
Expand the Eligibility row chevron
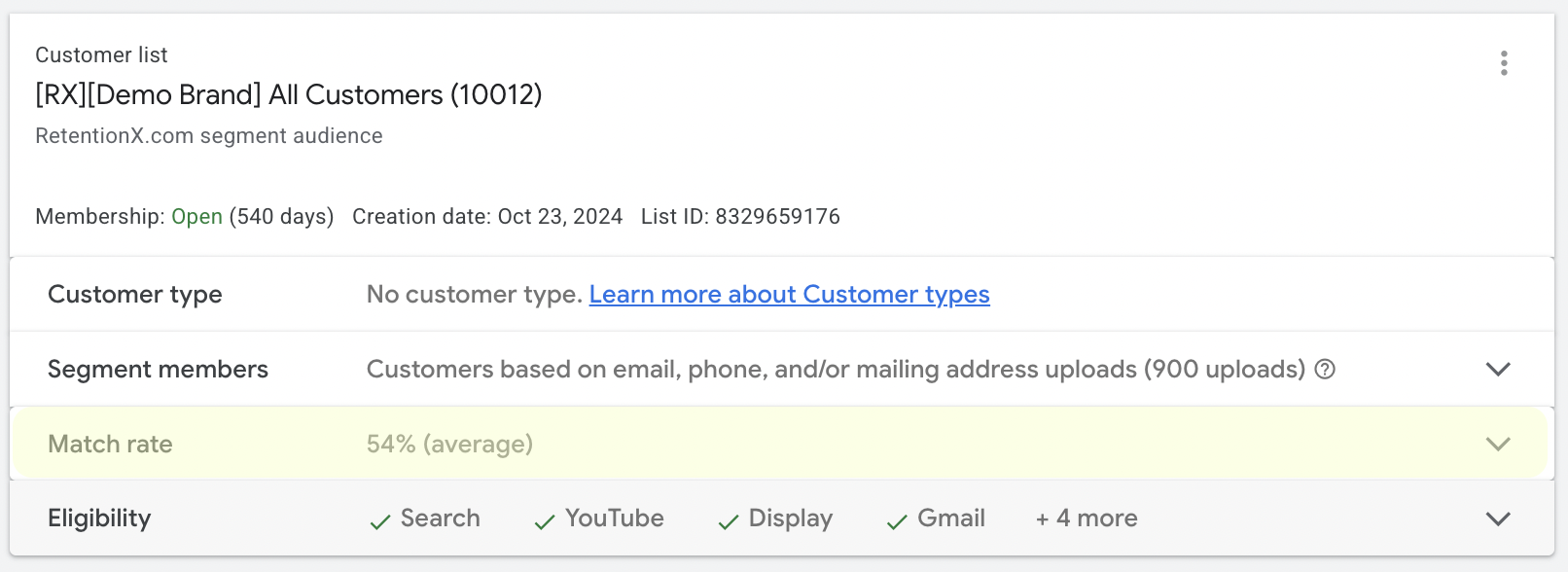[x=1498, y=518]
